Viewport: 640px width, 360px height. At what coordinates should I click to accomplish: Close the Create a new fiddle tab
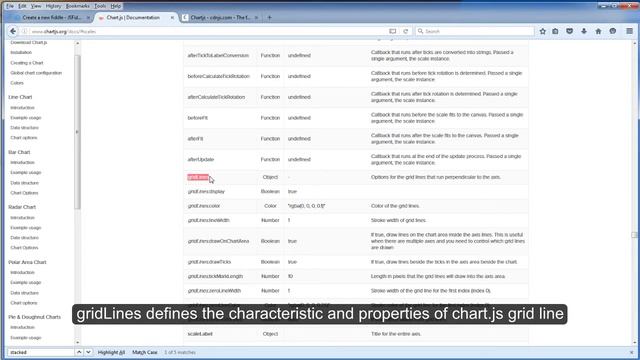(88, 18)
